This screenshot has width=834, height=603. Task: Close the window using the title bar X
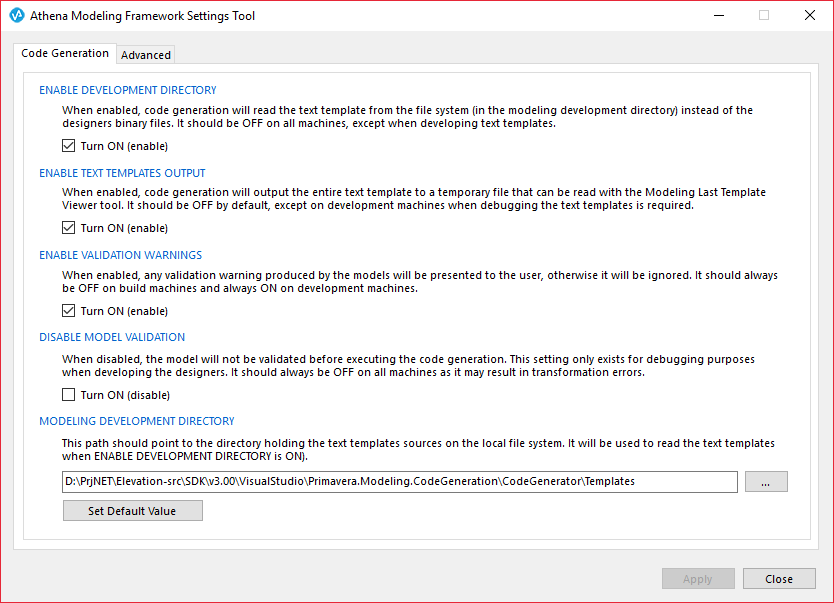(810, 15)
